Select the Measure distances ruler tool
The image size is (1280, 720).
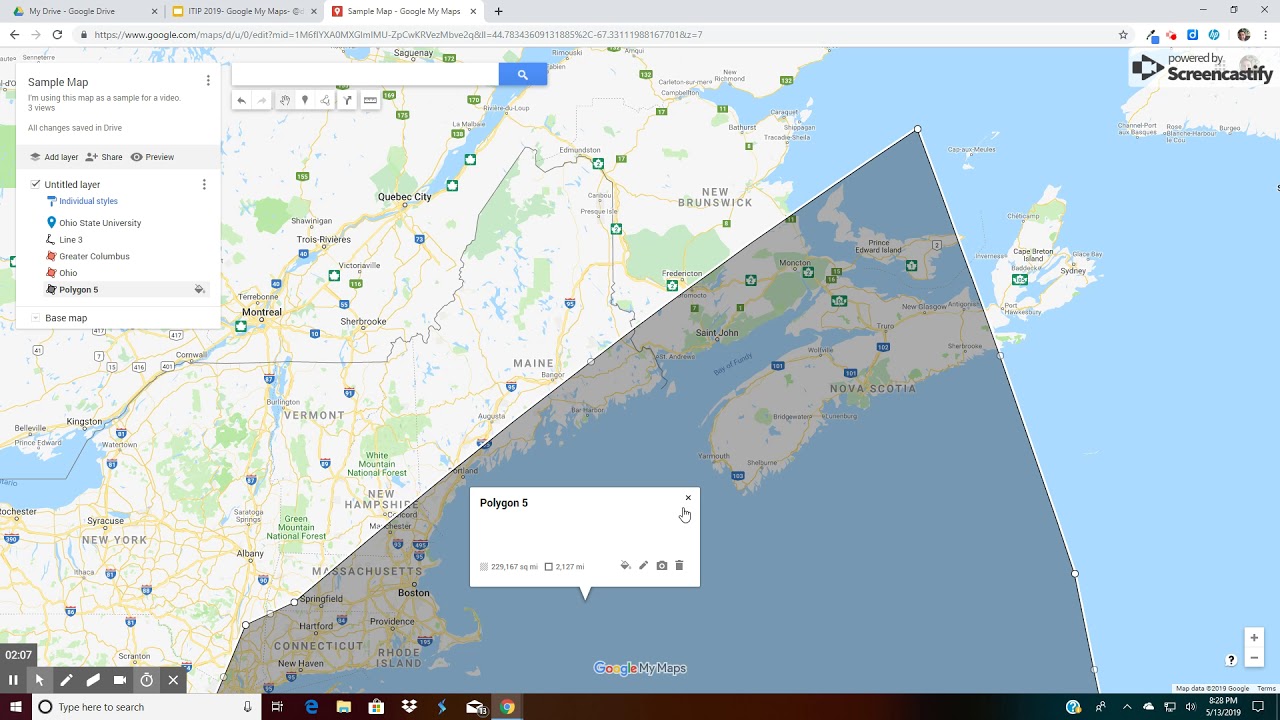click(x=370, y=100)
